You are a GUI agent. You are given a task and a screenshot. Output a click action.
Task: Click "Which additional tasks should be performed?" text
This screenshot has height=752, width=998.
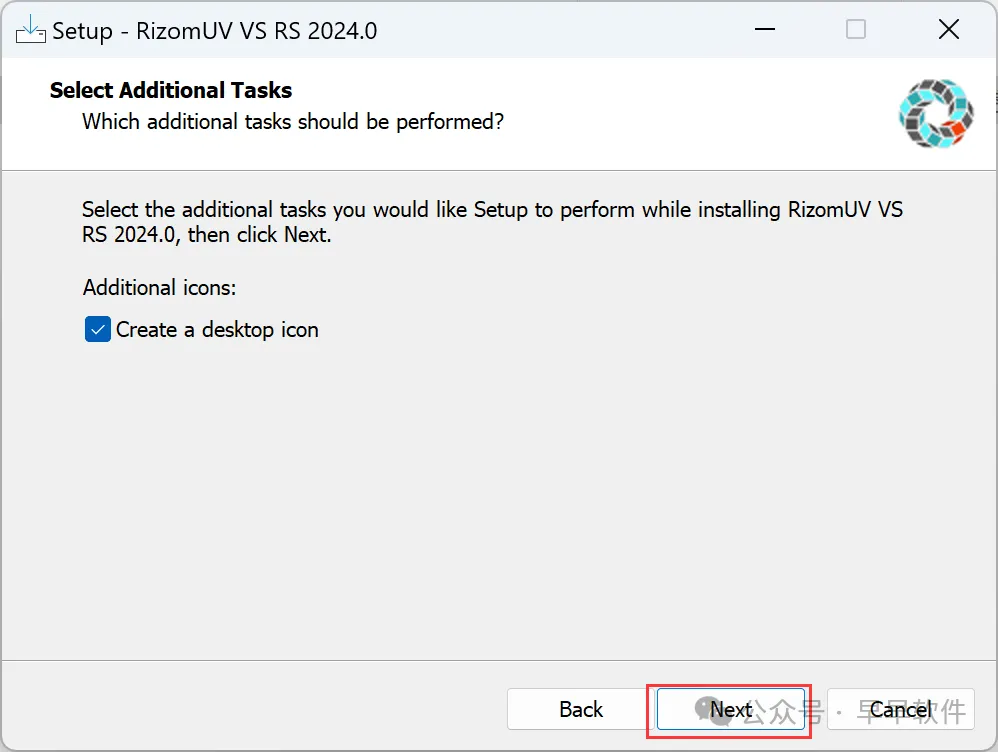[x=293, y=122]
